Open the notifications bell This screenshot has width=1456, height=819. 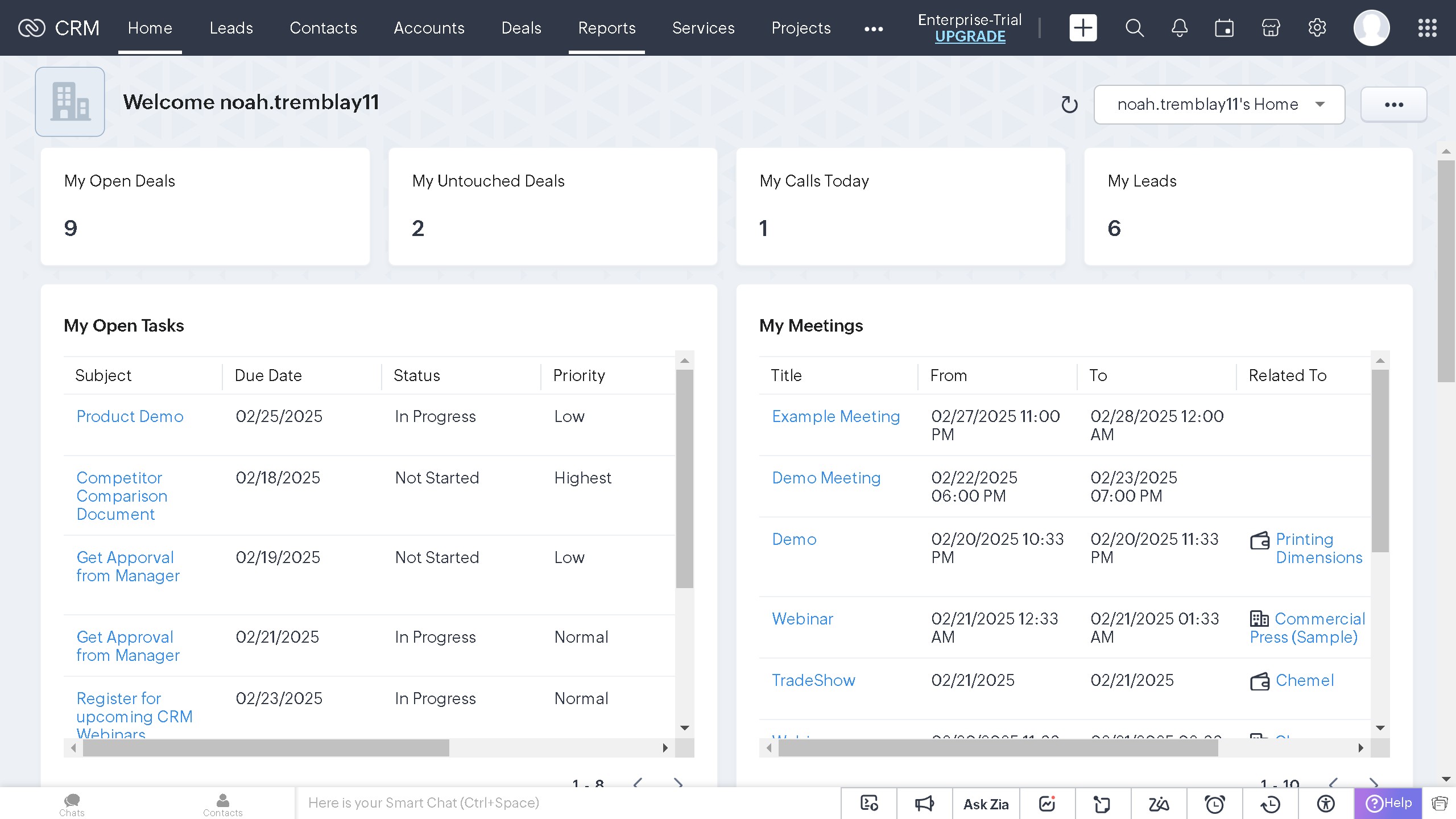[1179, 27]
